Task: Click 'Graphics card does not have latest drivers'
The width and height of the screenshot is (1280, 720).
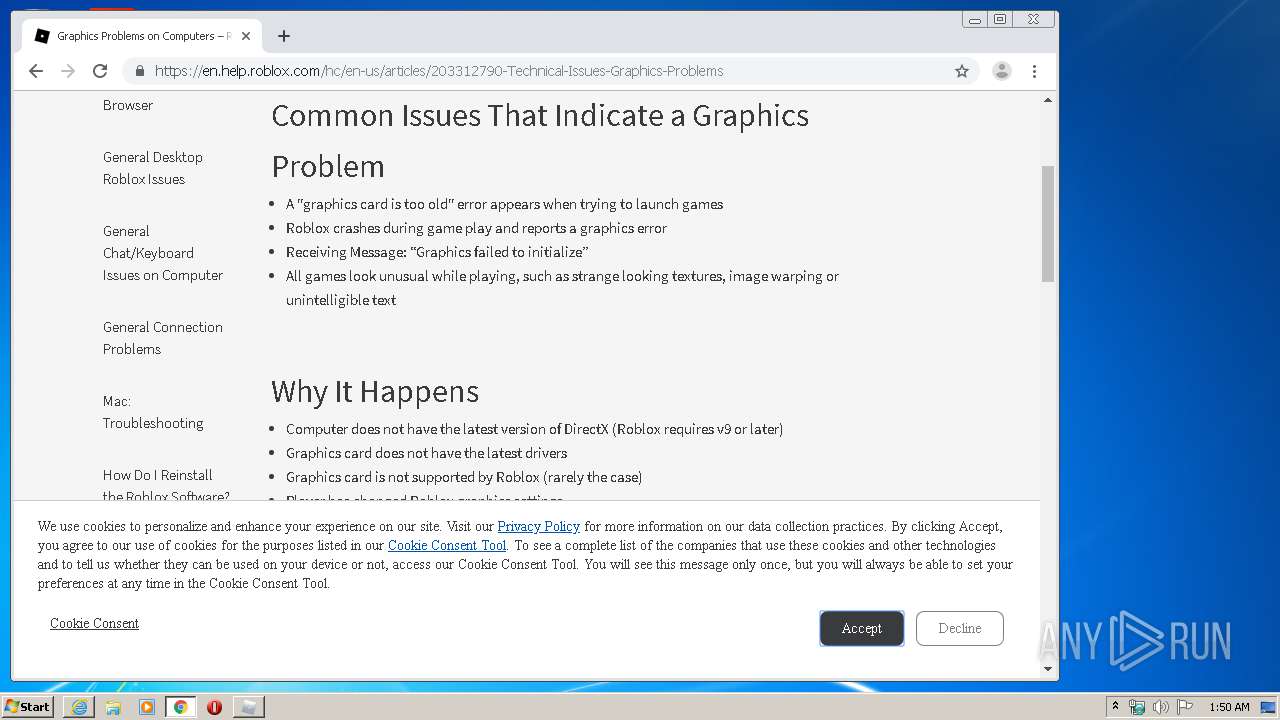Action: [x=426, y=453]
